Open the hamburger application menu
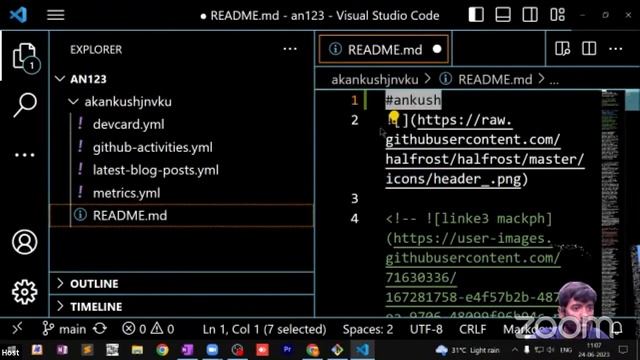The height and width of the screenshot is (360, 640). tap(56, 15)
